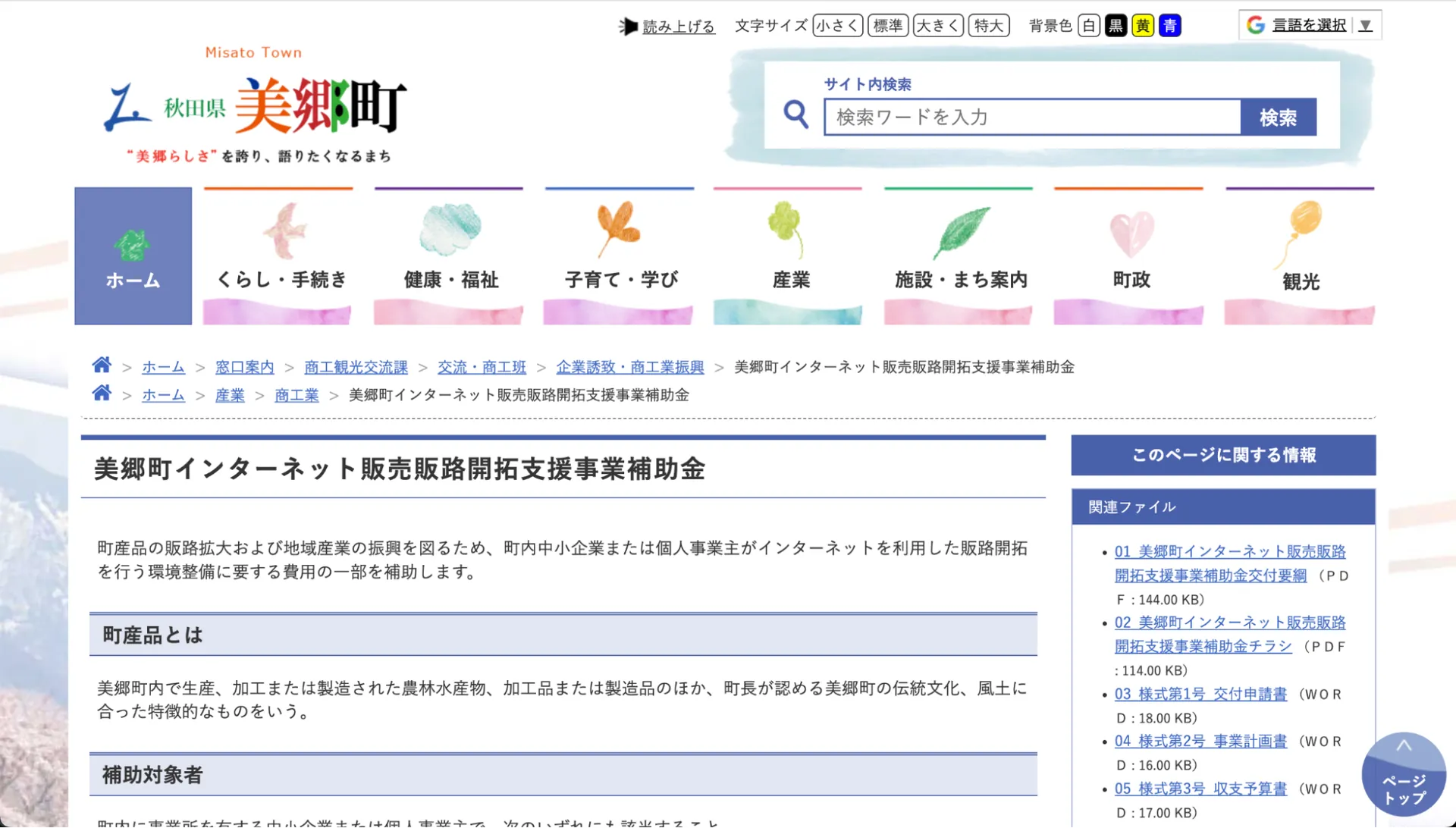Open the 施設・まち案内 navigation tab

coord(959,256)
